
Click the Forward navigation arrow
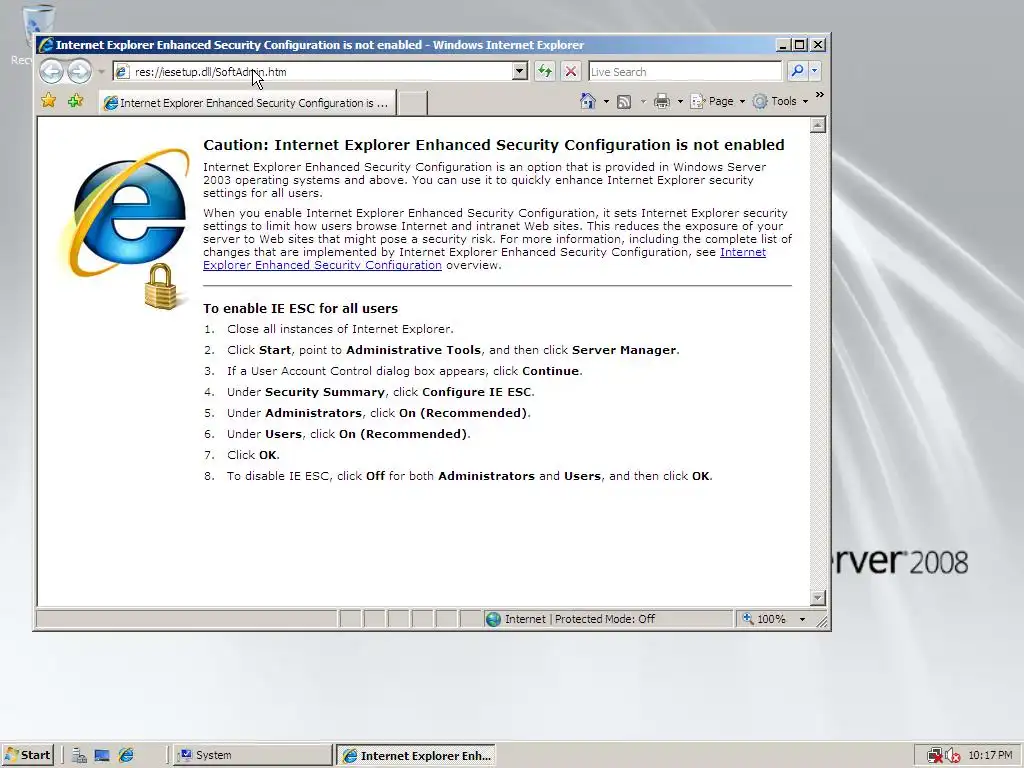[x=79, y=71]
